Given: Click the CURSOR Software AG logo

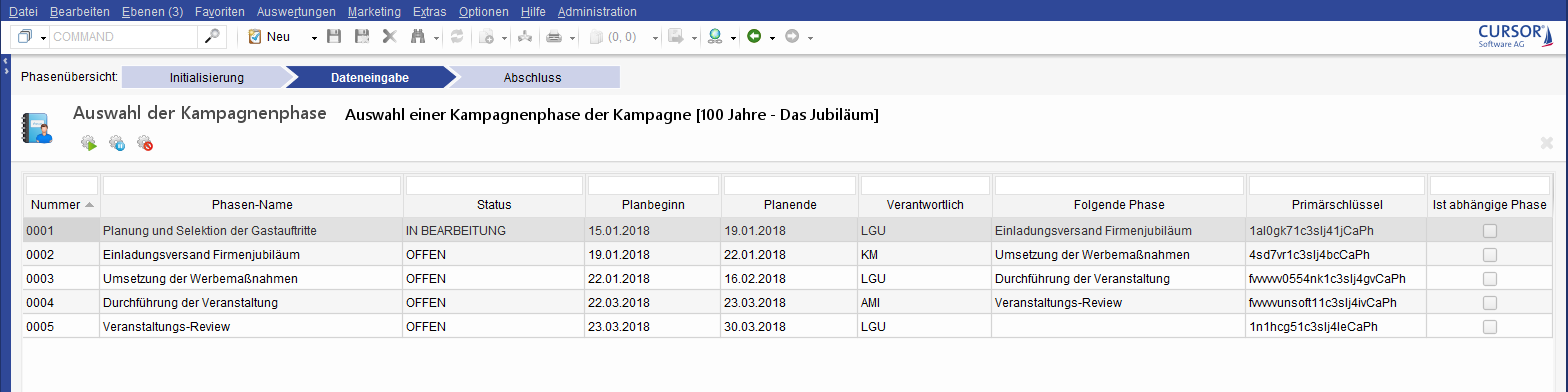Looking at the screenshot, I should click(1517, 37).
